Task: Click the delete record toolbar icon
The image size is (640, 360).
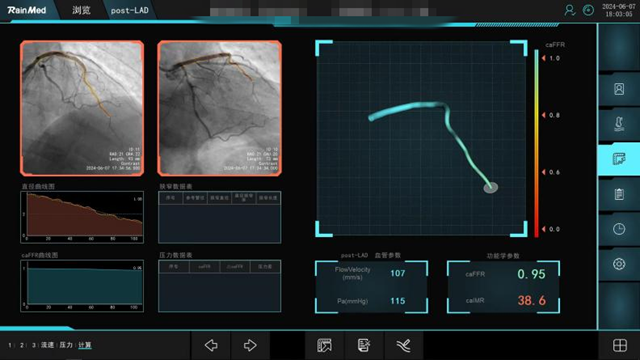Action: pos(364,345)
